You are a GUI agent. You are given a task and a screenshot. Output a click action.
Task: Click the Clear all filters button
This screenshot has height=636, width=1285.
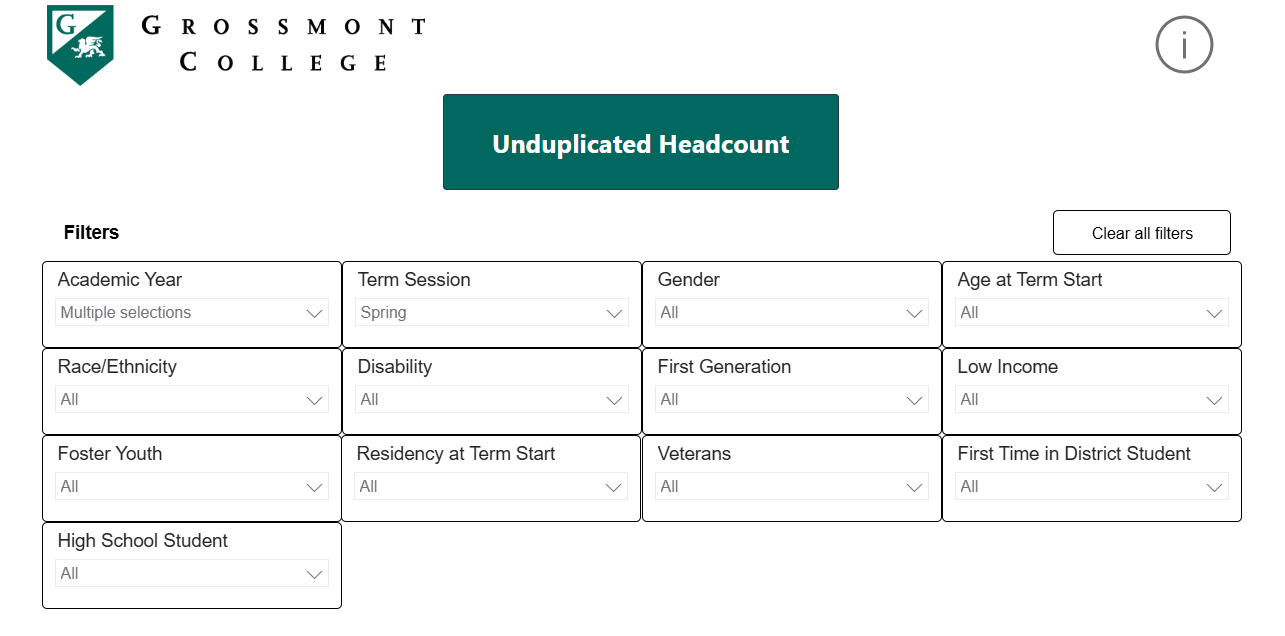pos(1141,232)
